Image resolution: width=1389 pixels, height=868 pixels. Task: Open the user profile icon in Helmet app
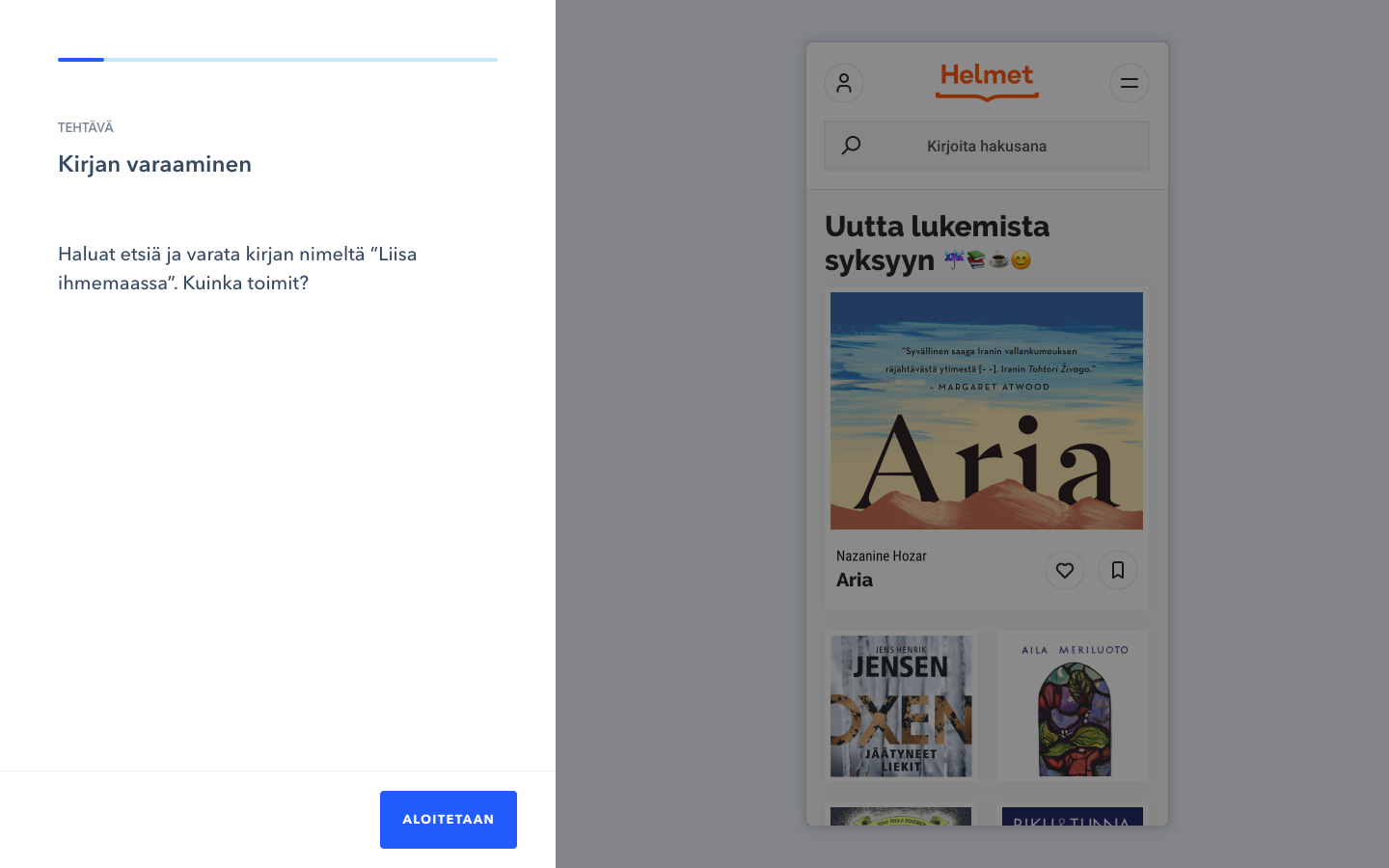[844, 83]
